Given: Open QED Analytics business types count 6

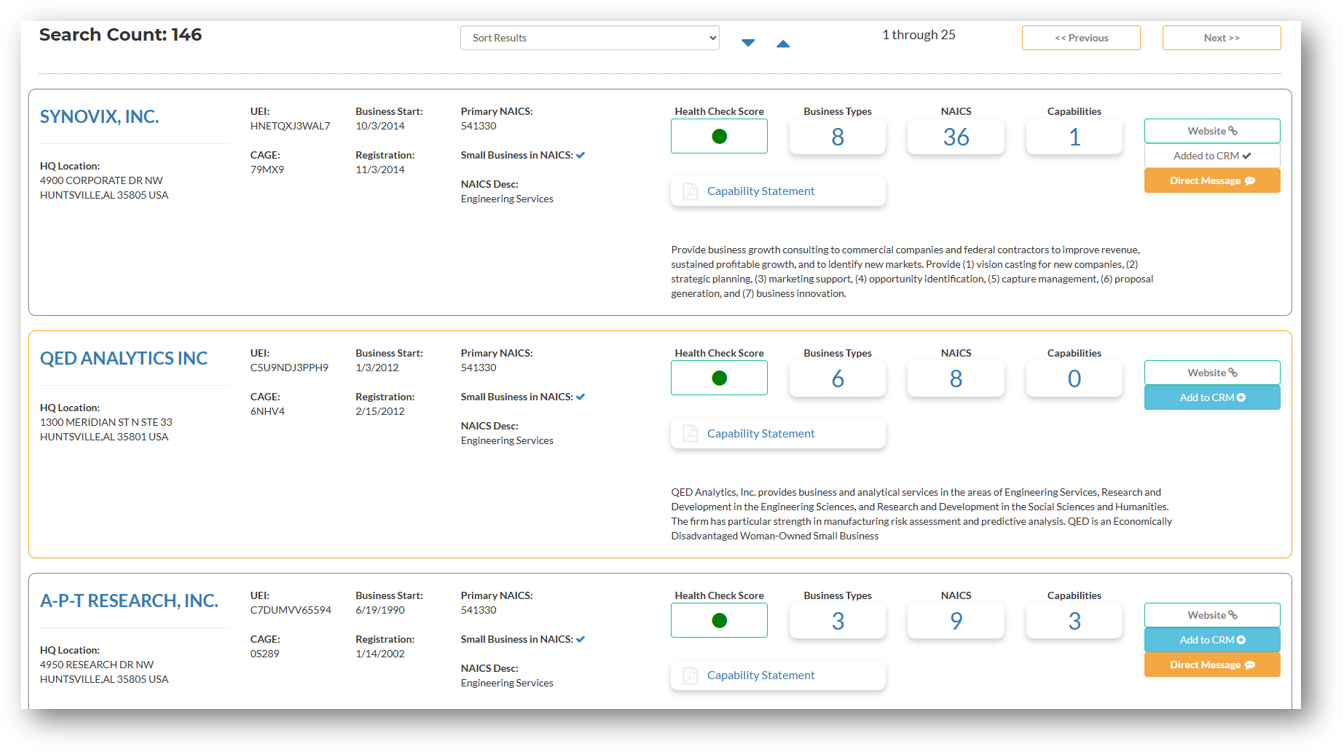Looking at the screenshot, I should (837, 379).
